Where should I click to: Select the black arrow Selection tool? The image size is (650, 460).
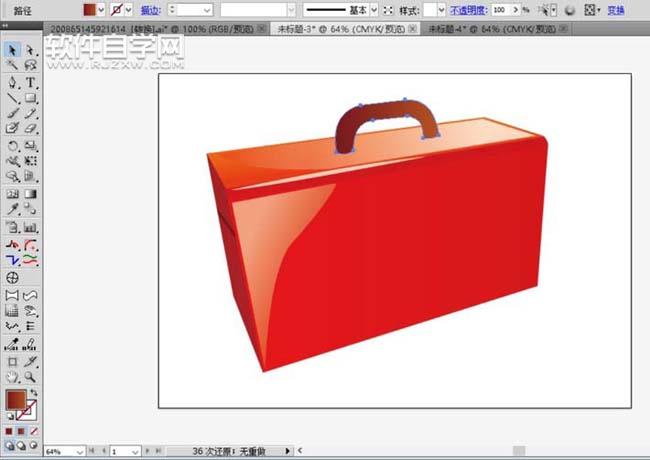[13, 50]
